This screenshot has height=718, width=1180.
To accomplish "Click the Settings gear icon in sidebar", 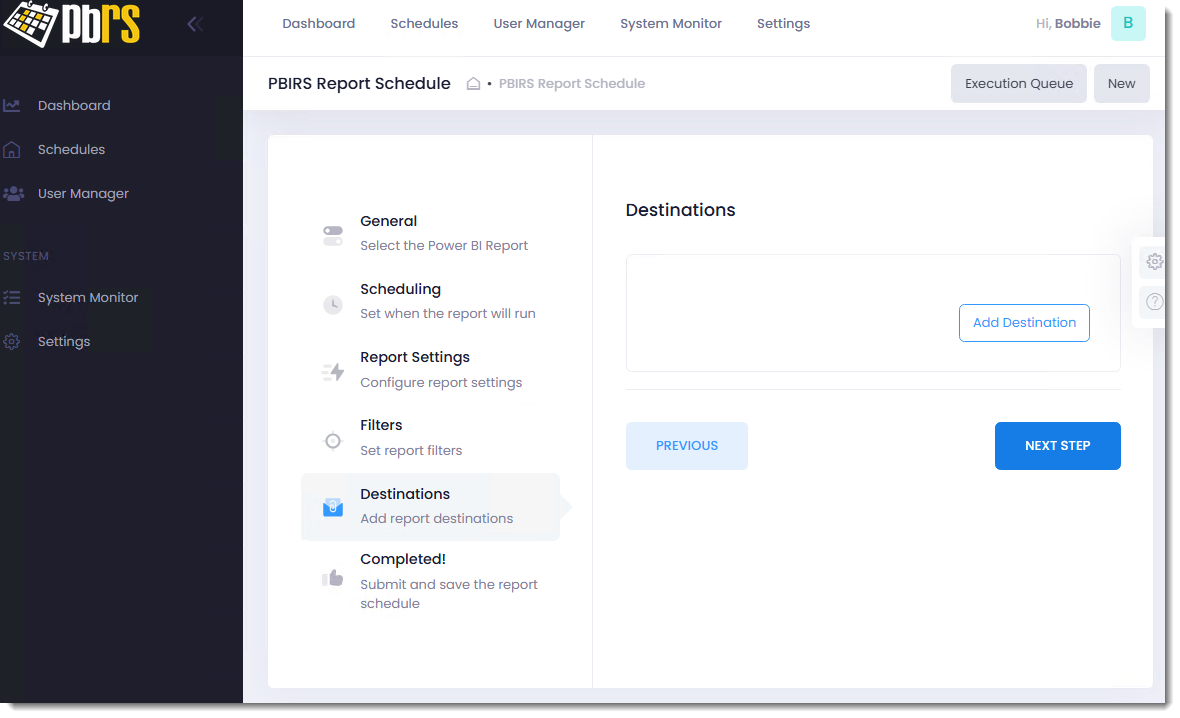I will click(12, 341).
